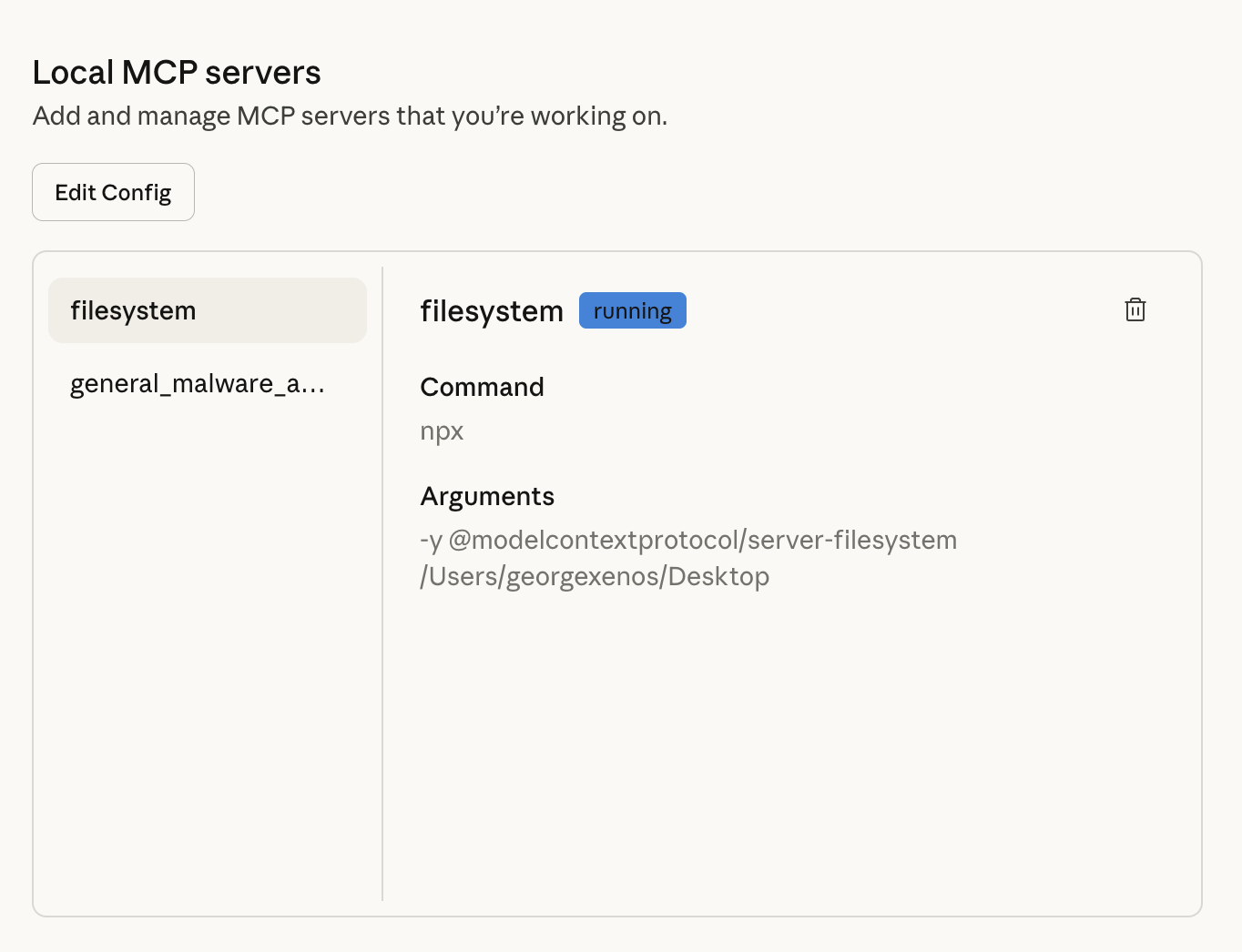Click the Edit Config button
1242x952 pixels.
pos(113,192)
